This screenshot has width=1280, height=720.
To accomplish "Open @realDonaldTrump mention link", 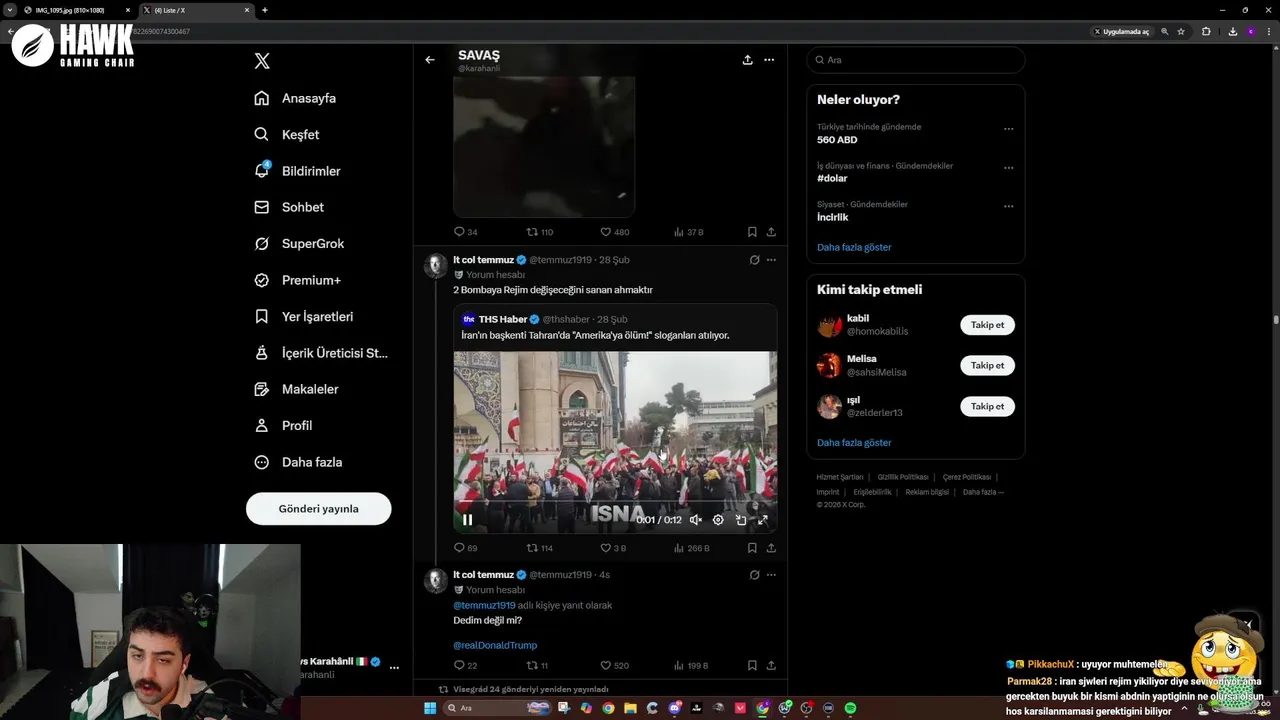I will [x=495, y=645].
